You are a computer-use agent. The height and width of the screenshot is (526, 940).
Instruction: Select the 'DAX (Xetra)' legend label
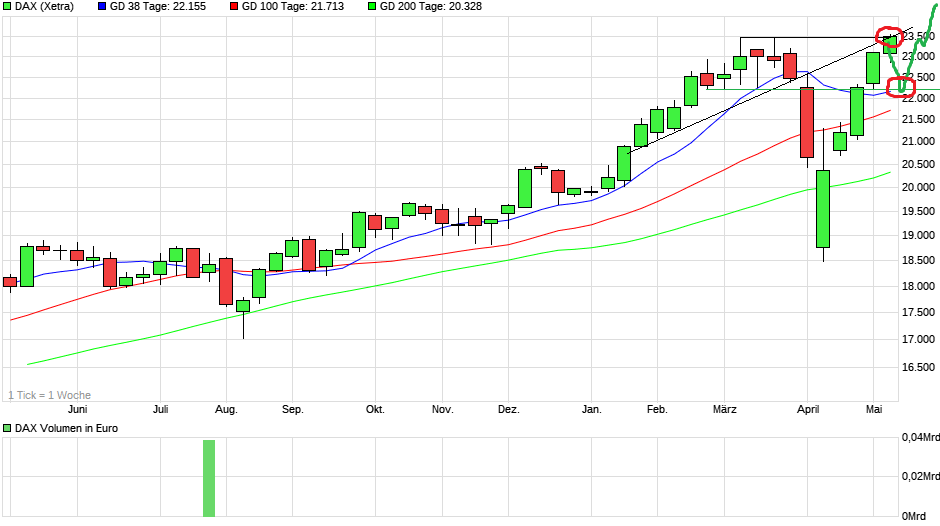click(44, 7)
